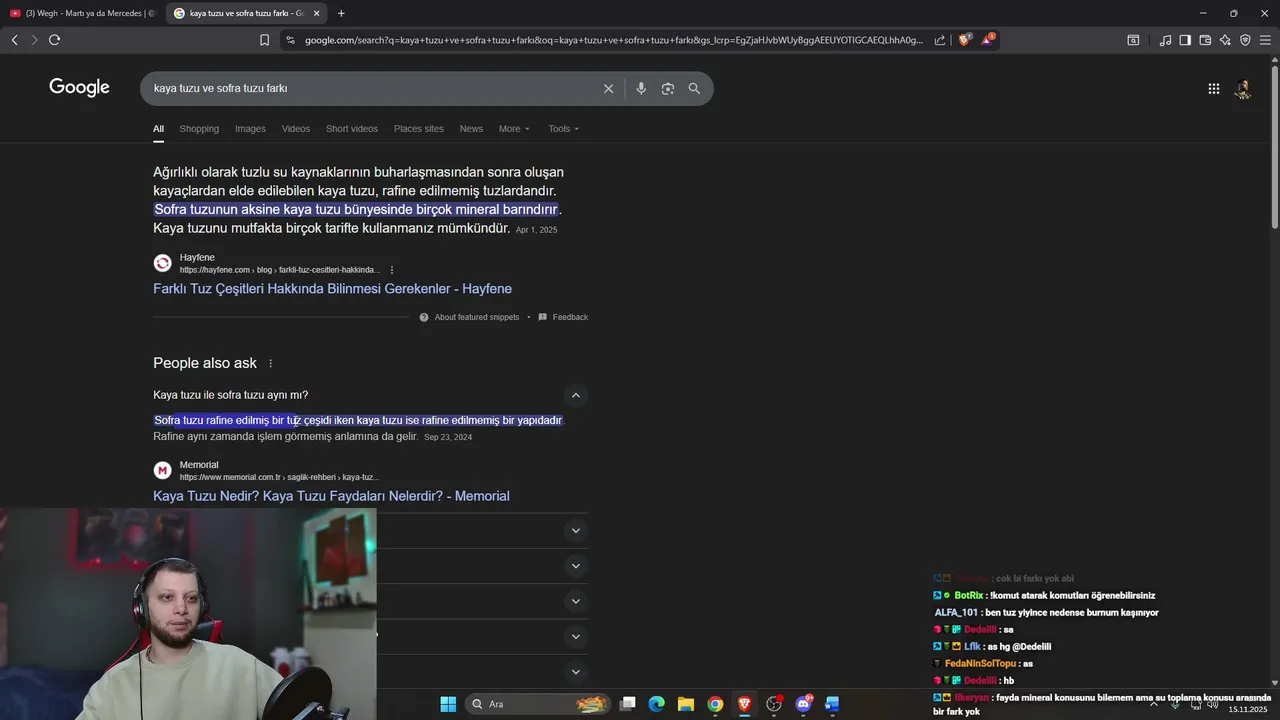Toggle the browser sidebar panel icon

1185,40
